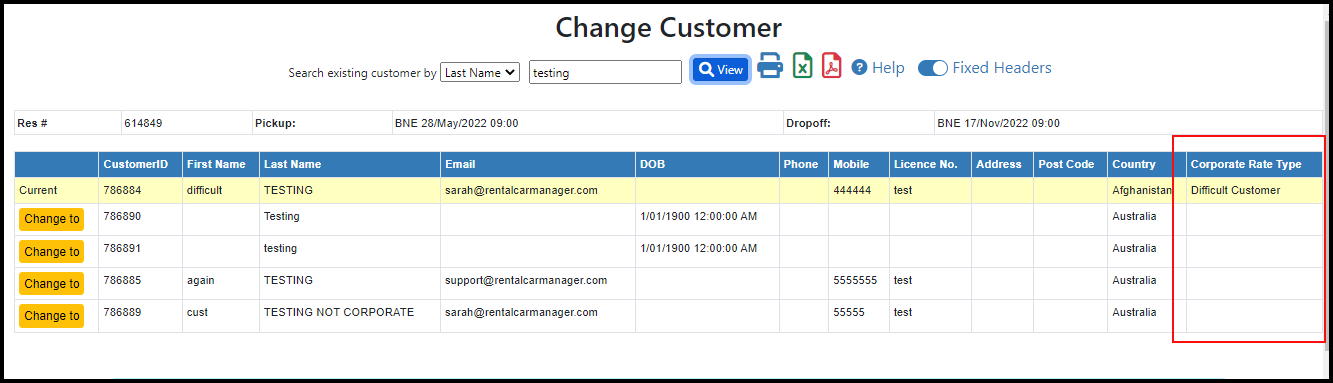Change to customer 786890
This screenshot has height=383, width=1333.
(x=51, y=220)
